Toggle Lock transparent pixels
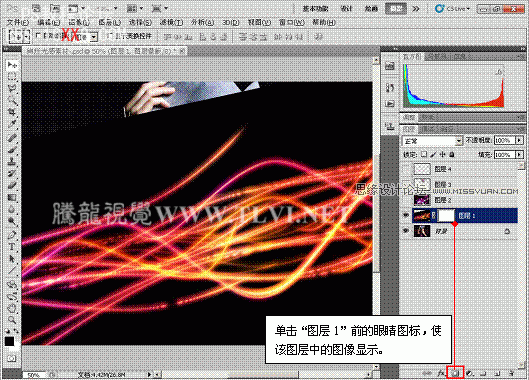 [x=424, y=155]
